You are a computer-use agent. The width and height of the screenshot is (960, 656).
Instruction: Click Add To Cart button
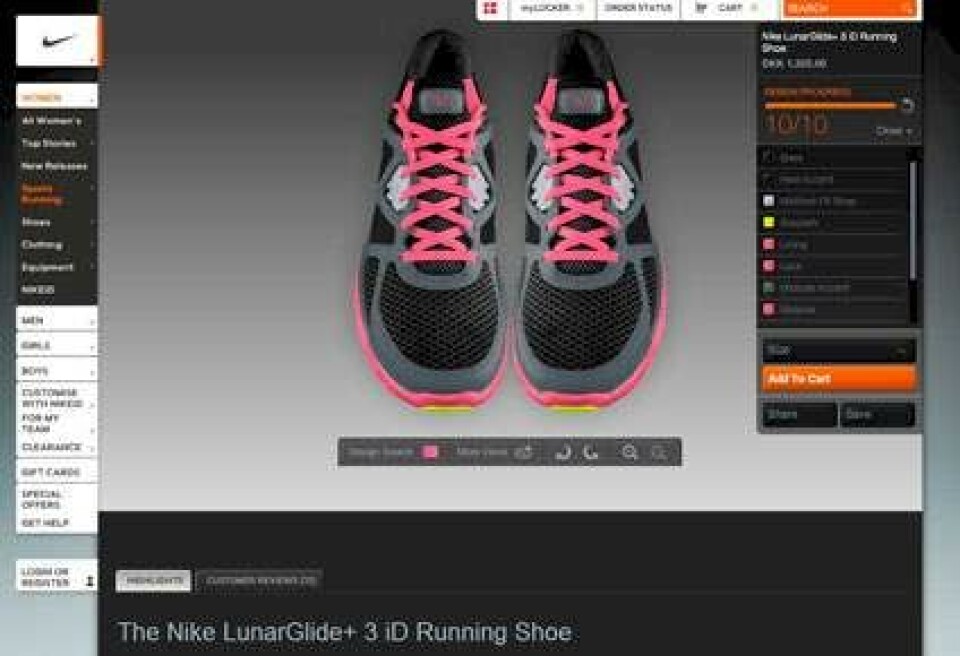pos(839,379)
